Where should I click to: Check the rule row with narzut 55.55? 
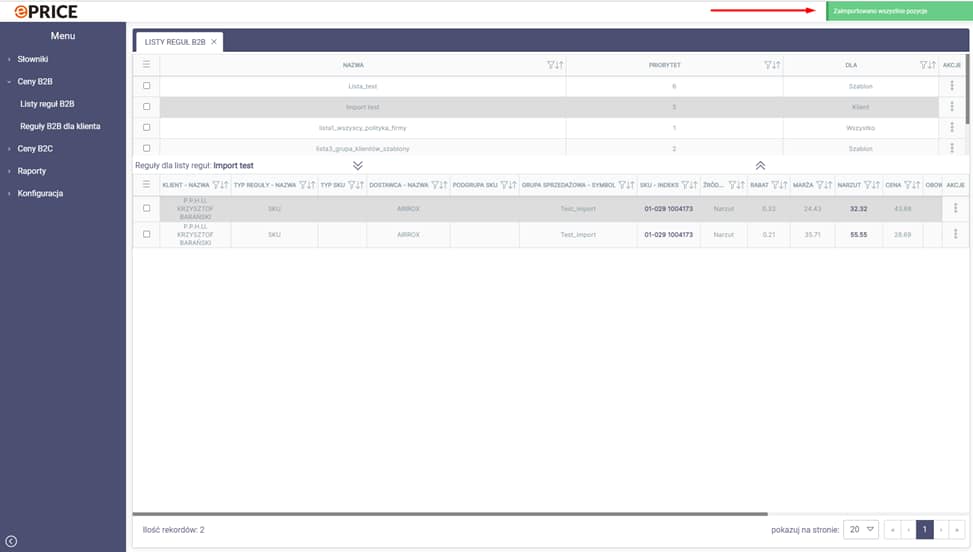[146, 234]
